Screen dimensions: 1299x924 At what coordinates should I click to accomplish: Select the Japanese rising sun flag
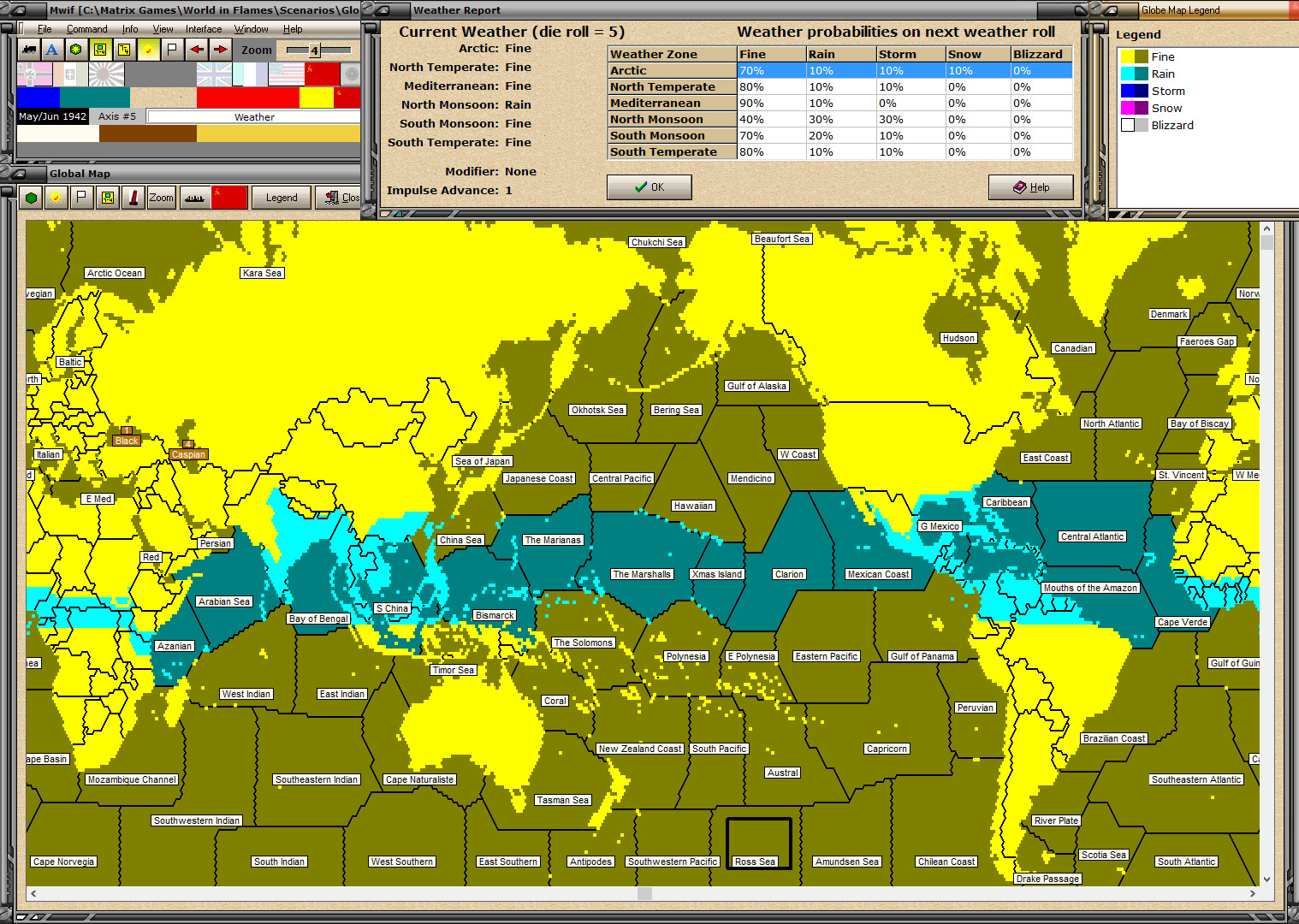pyautogui.click(x=106, y=74)
